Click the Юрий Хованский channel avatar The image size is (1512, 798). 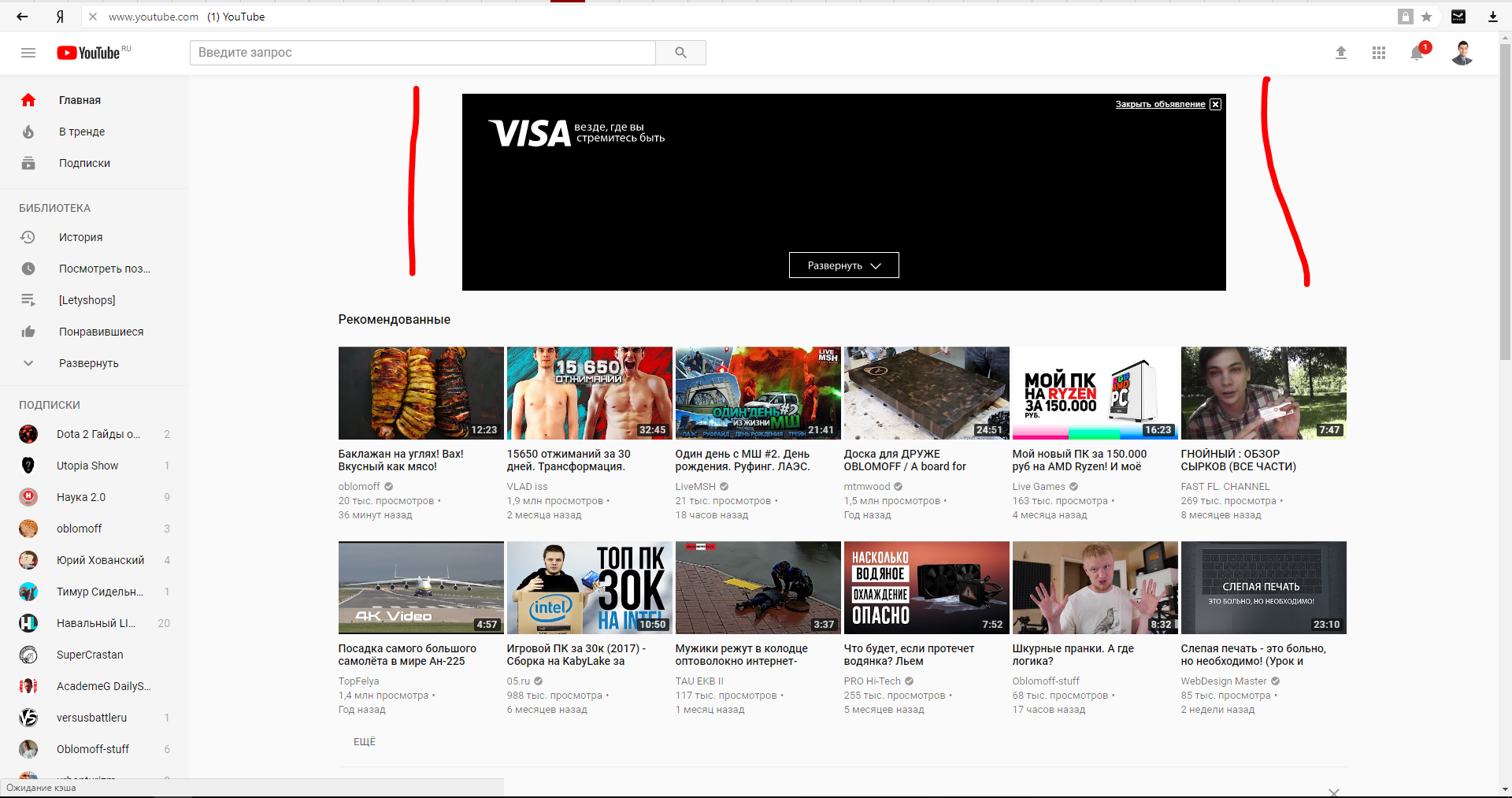pos(28,560)
